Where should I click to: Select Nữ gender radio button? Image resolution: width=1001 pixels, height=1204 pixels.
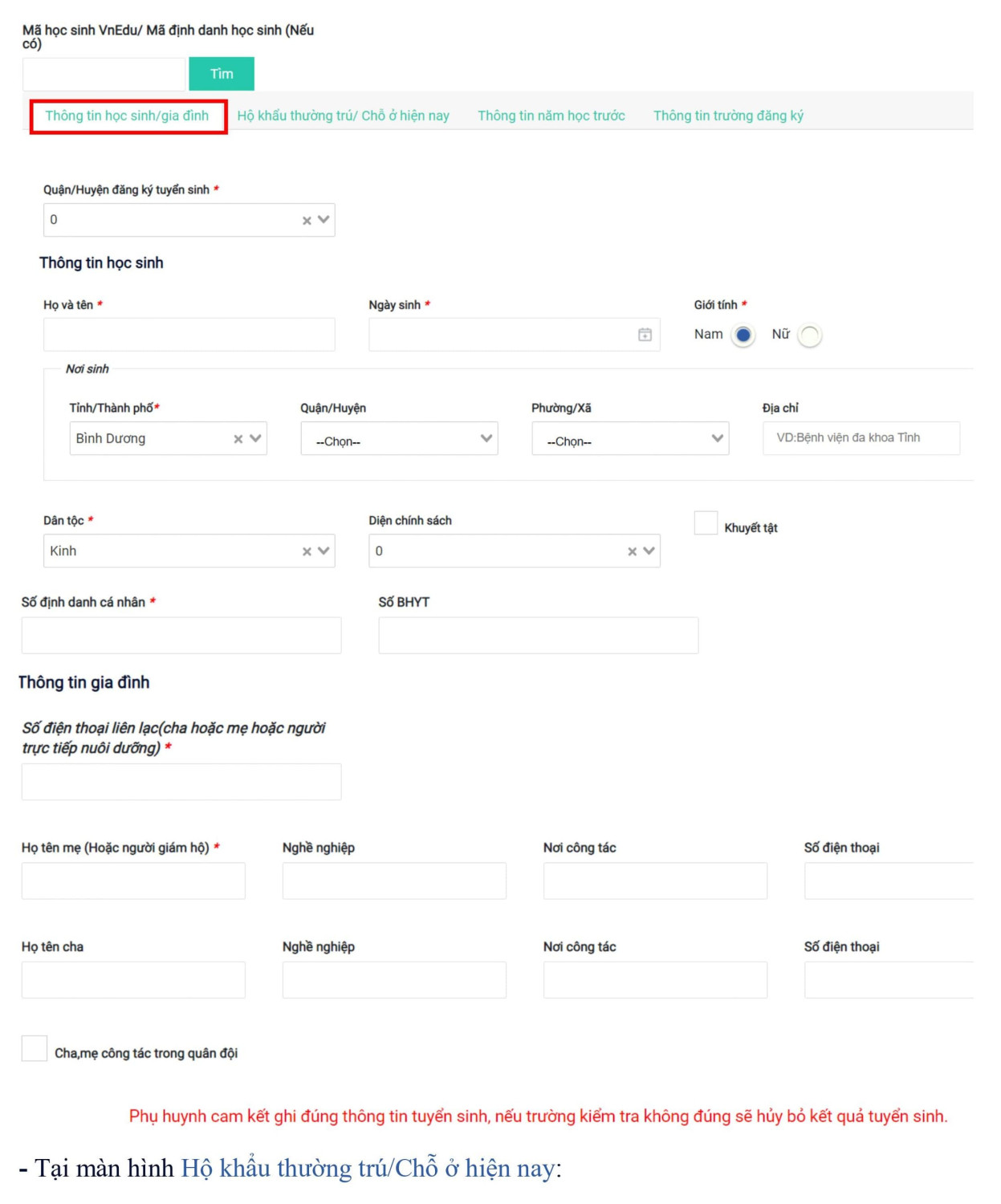pos(810,335)
